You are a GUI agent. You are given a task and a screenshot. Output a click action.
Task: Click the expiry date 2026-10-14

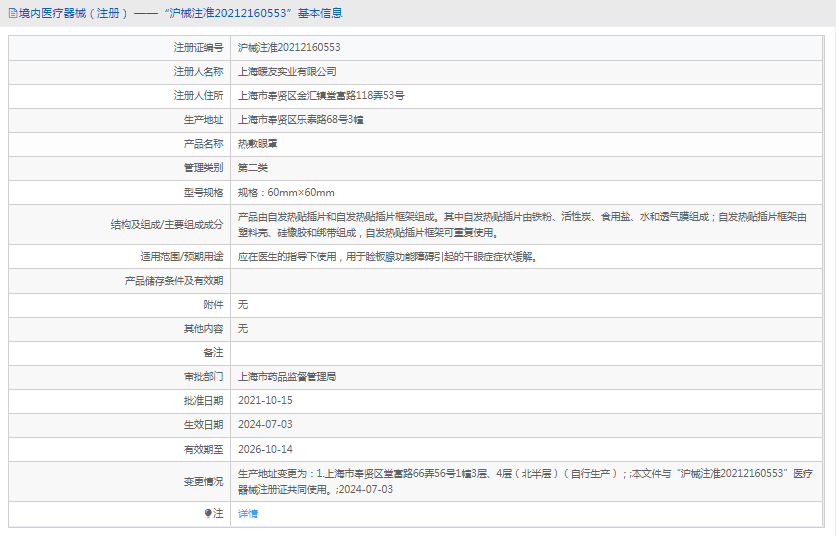(x=265, y=449)
